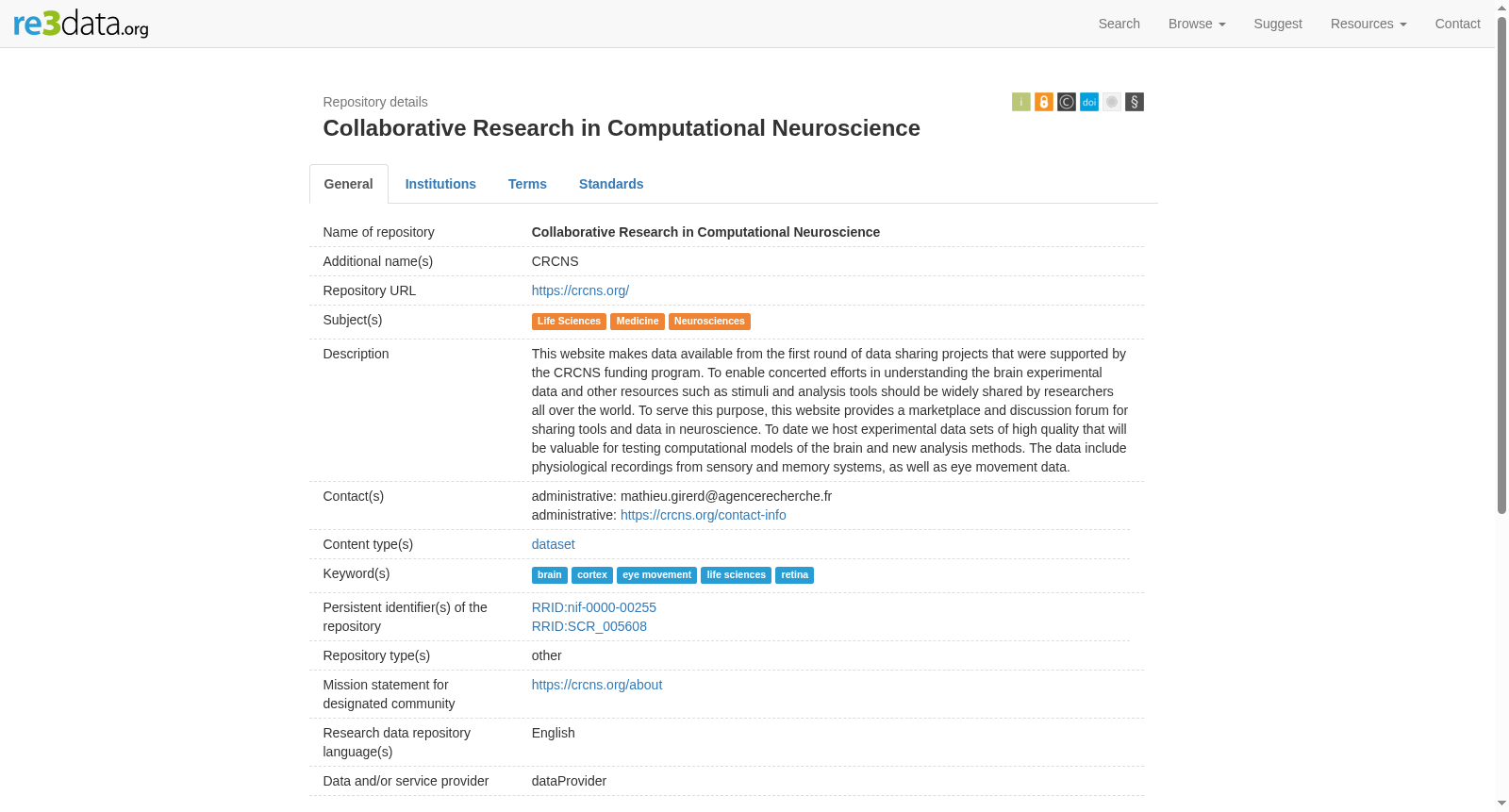Open the Suggest page in navigation

point(1278,24)
